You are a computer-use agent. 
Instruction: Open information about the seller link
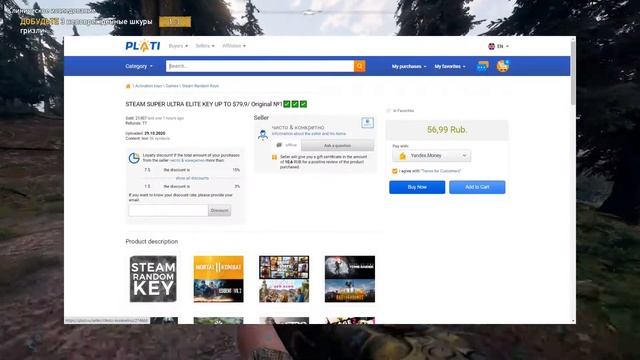(309, 133)
